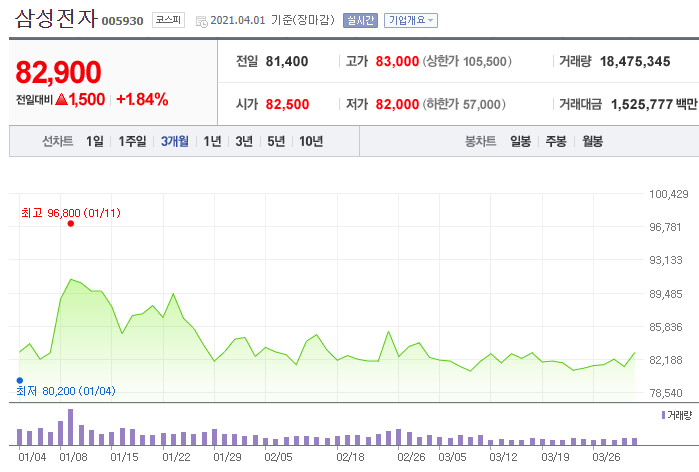Click the change amount 1,500
Image resolution: width=699 pixels, height=472 pixels.
[87, 99]
